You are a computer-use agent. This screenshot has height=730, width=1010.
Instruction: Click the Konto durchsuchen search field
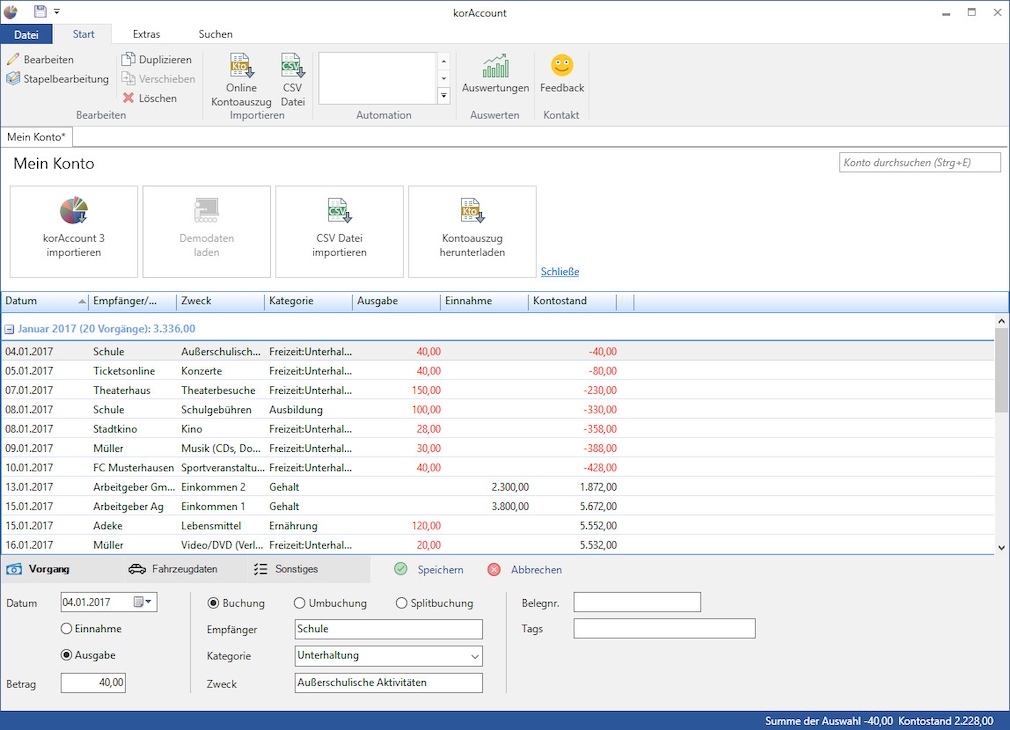click(x=919, y=163)
